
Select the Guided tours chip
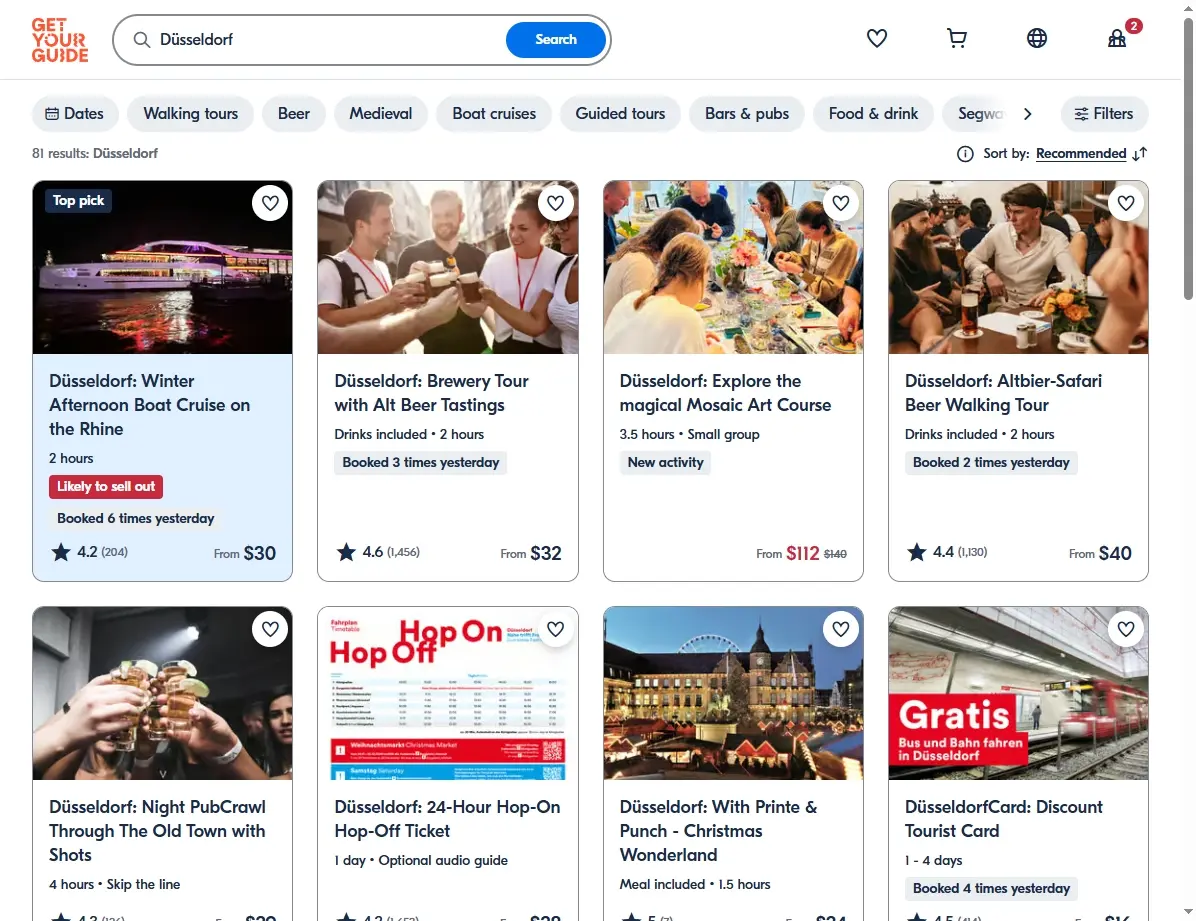click(620, 114)
